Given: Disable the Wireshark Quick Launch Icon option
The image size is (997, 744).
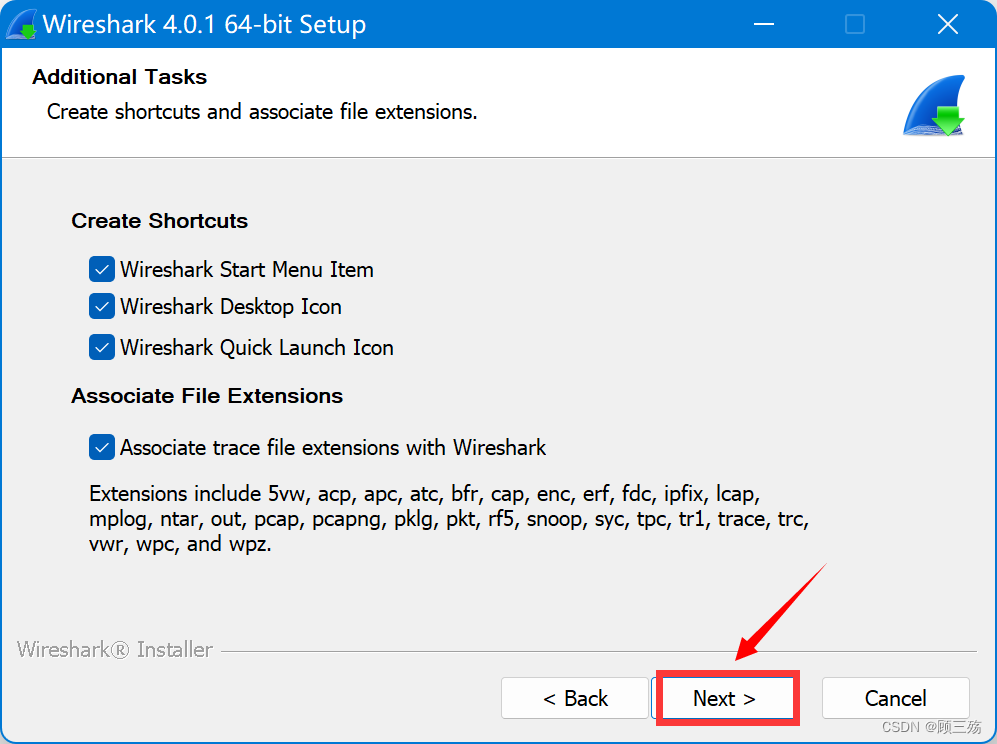Looking at the screenshot, I should [x=102, y=347].
